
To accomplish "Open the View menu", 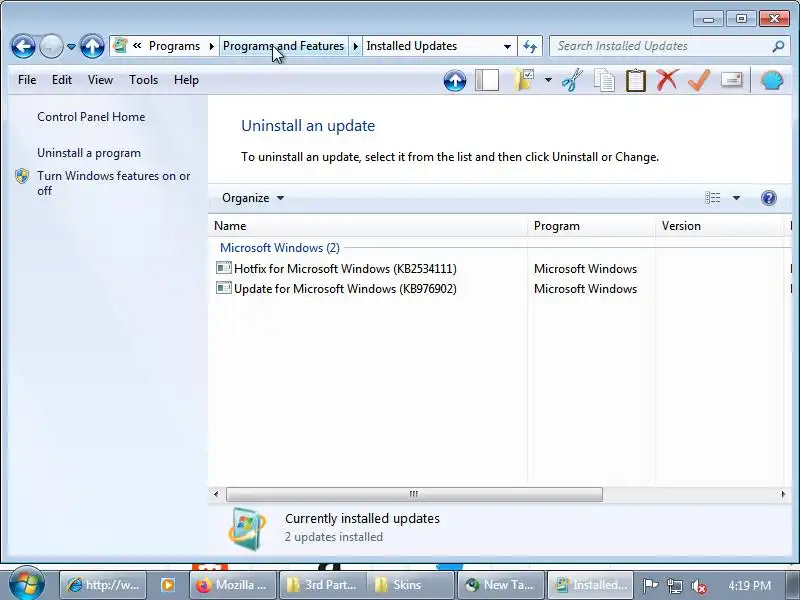I will coord(100,80).
